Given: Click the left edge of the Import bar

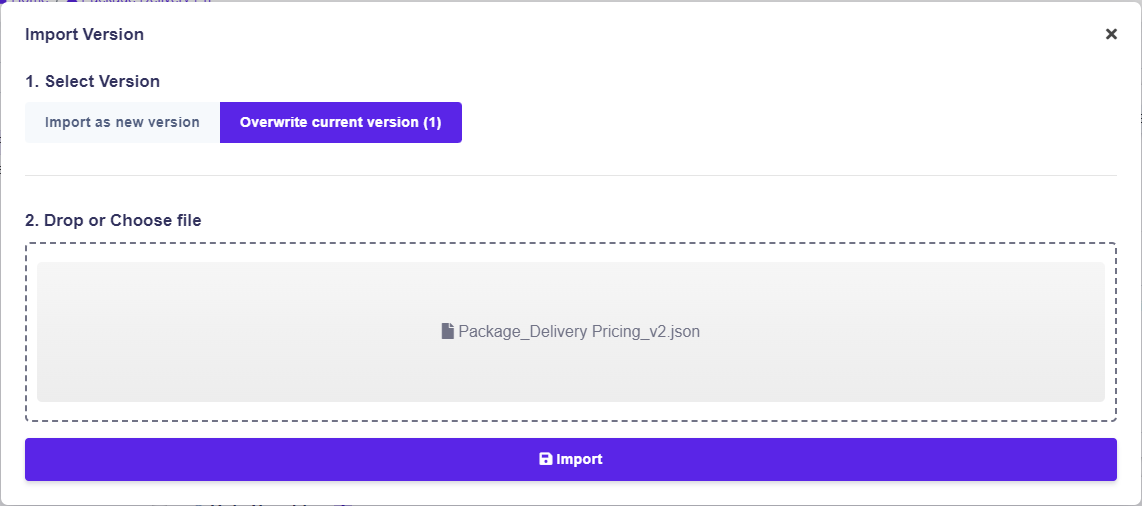Looking at the screenshot, I should point(40,459).
